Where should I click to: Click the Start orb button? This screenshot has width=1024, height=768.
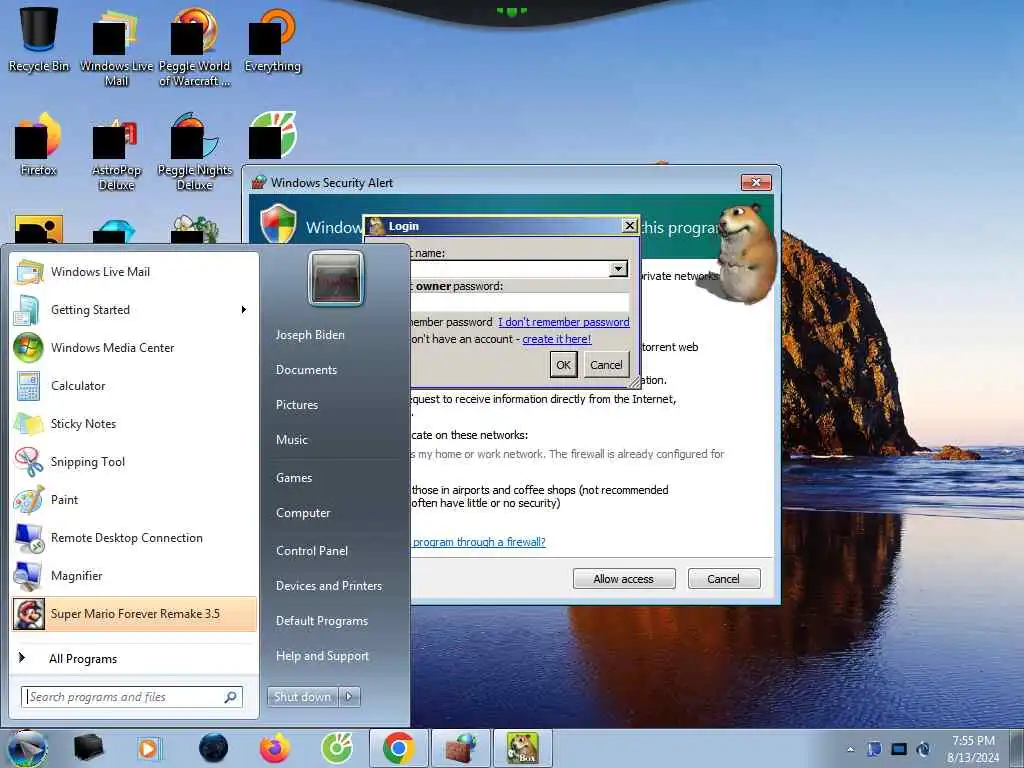[27, 749]
